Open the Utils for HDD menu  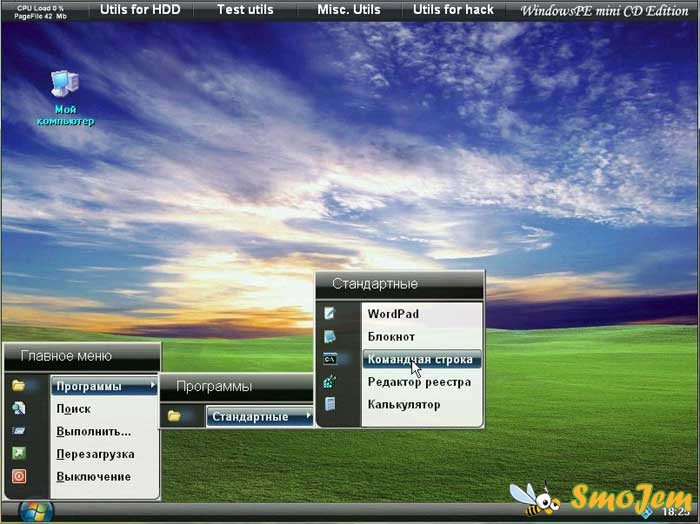click(140, 10)
